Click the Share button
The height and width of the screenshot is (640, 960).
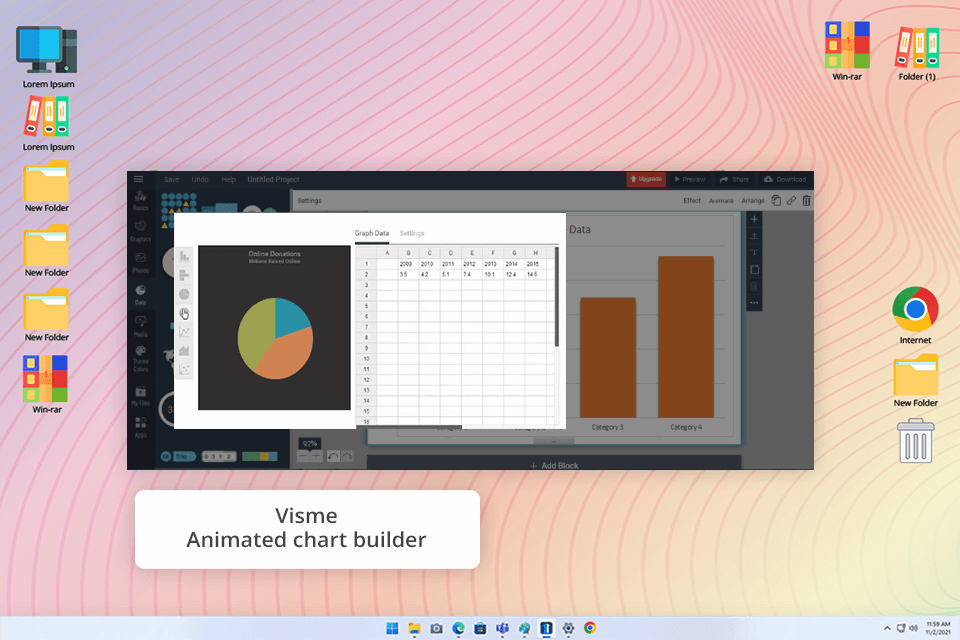tap(735, 179)
